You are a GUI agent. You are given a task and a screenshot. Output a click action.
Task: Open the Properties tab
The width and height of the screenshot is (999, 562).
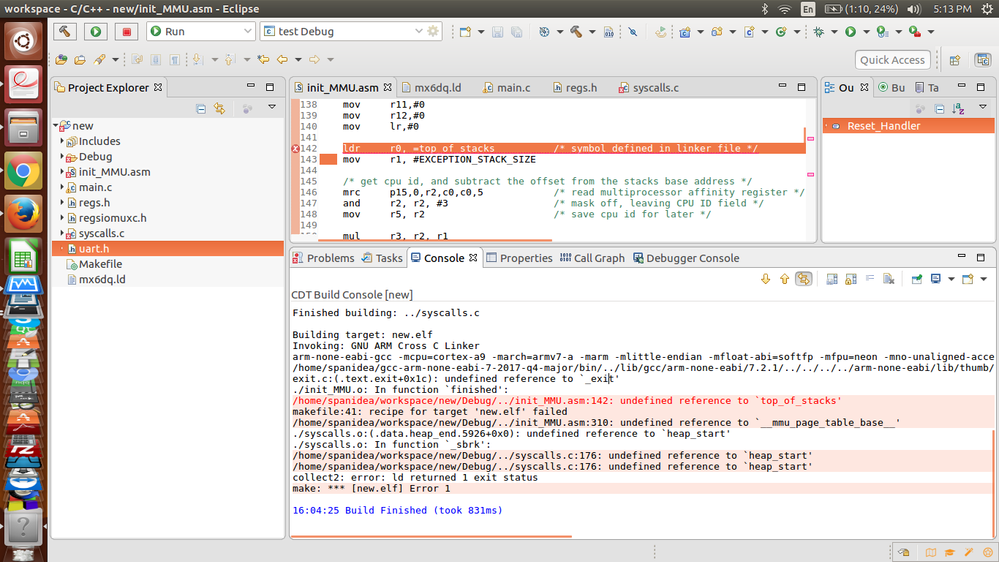[519, 258]
